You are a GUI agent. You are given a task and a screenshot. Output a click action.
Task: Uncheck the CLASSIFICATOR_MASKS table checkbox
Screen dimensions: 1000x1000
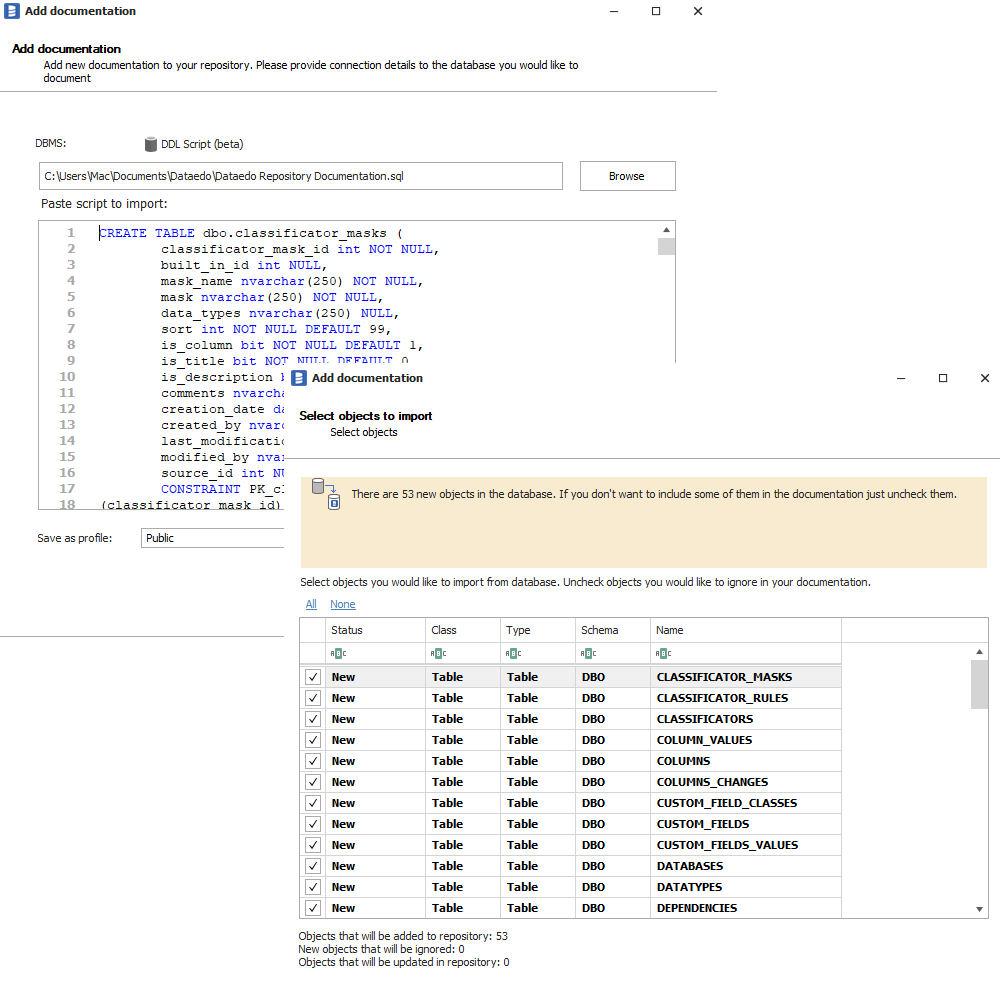pyautogui.click(x=313, y=677)
